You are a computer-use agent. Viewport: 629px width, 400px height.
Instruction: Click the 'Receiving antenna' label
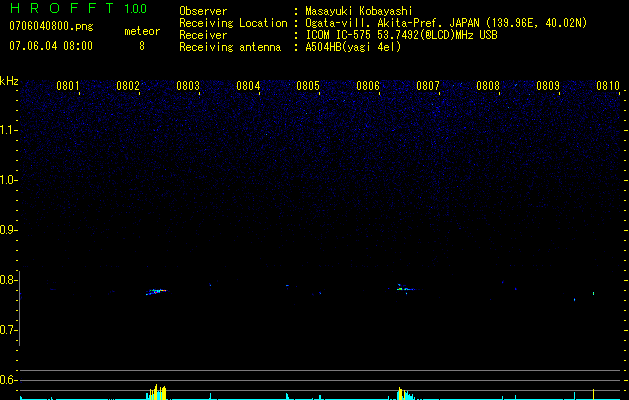(230, 47)
